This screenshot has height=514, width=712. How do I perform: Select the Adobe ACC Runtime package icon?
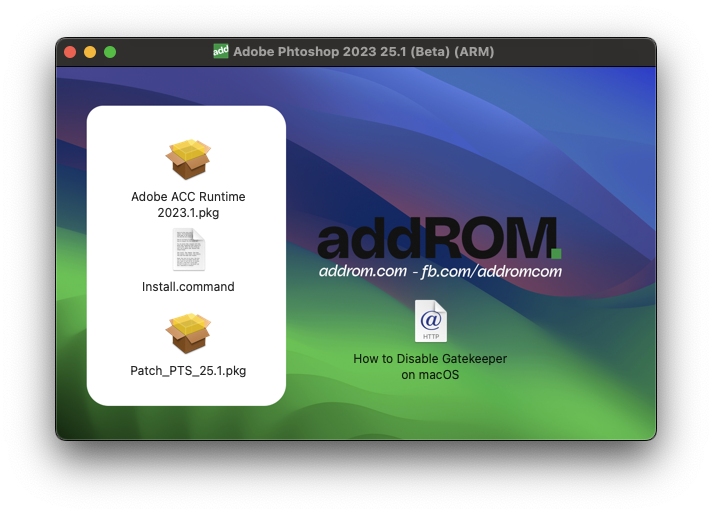coord(188,159)
